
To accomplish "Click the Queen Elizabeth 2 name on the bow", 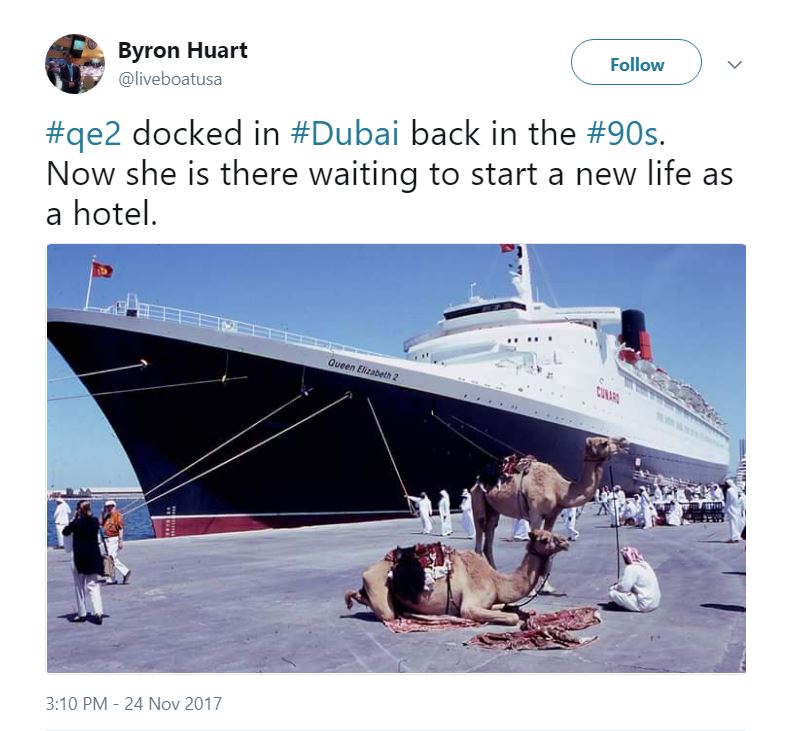I will click(363, 369).
